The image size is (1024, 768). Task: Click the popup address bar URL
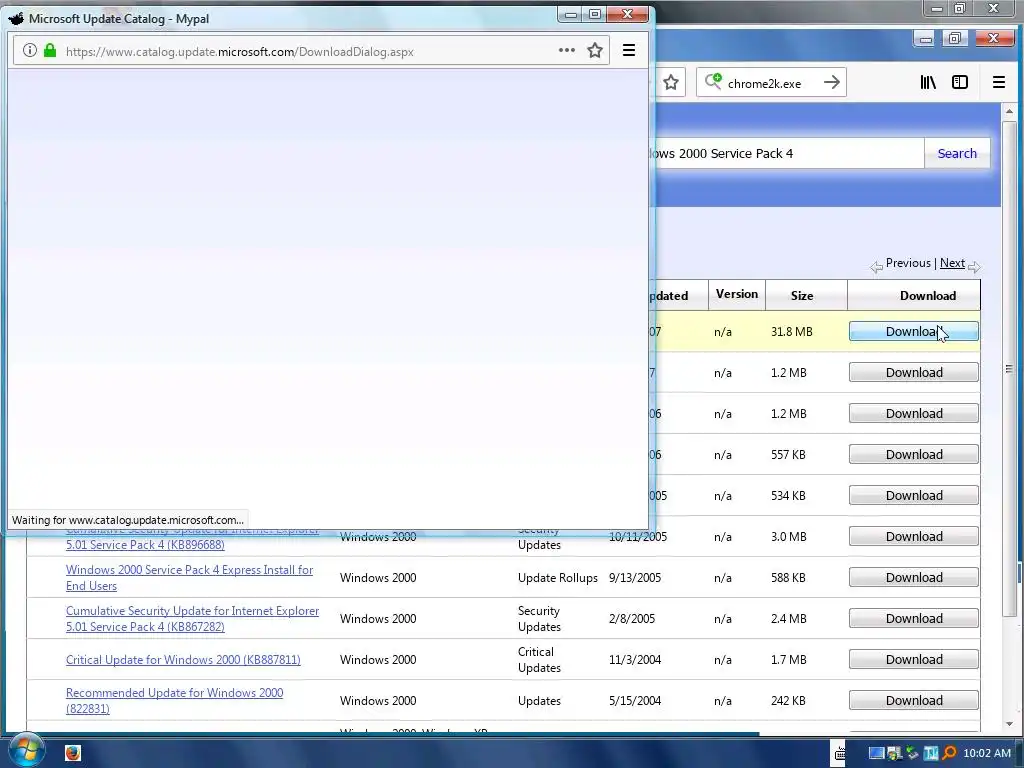[240, 52]
